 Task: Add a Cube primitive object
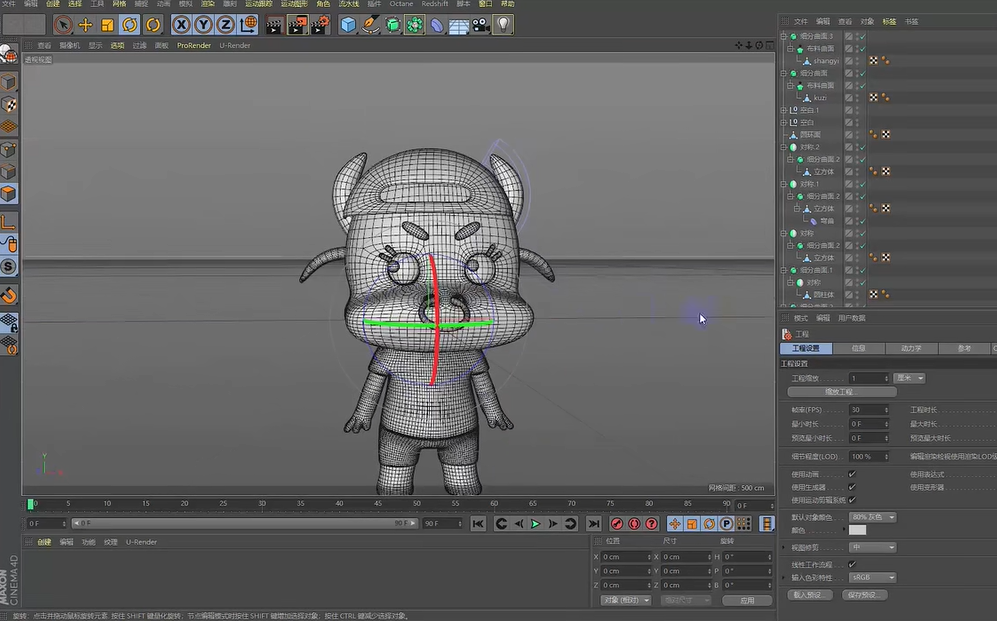(348, 25)
